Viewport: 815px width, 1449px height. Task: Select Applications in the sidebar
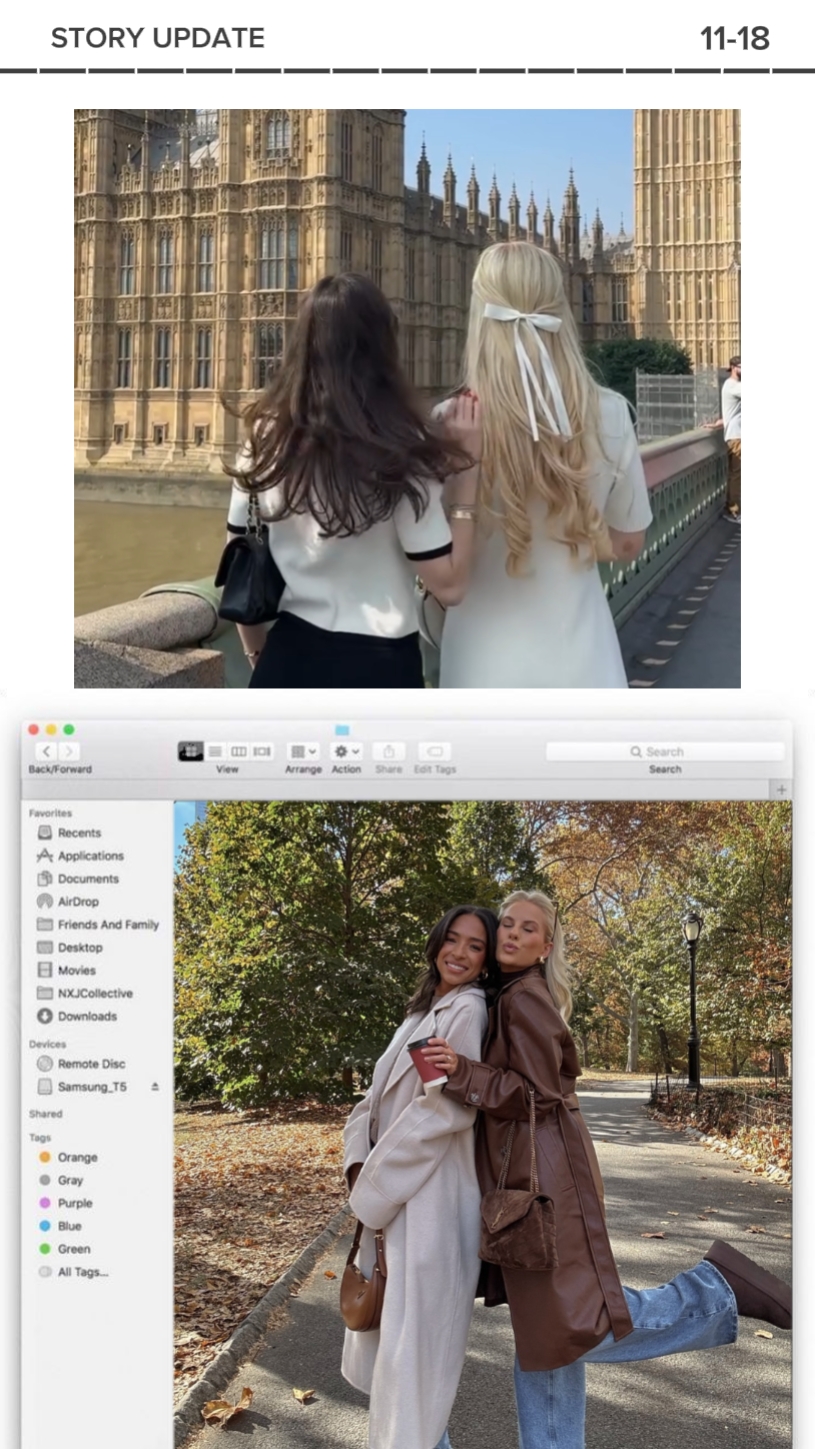90,855
